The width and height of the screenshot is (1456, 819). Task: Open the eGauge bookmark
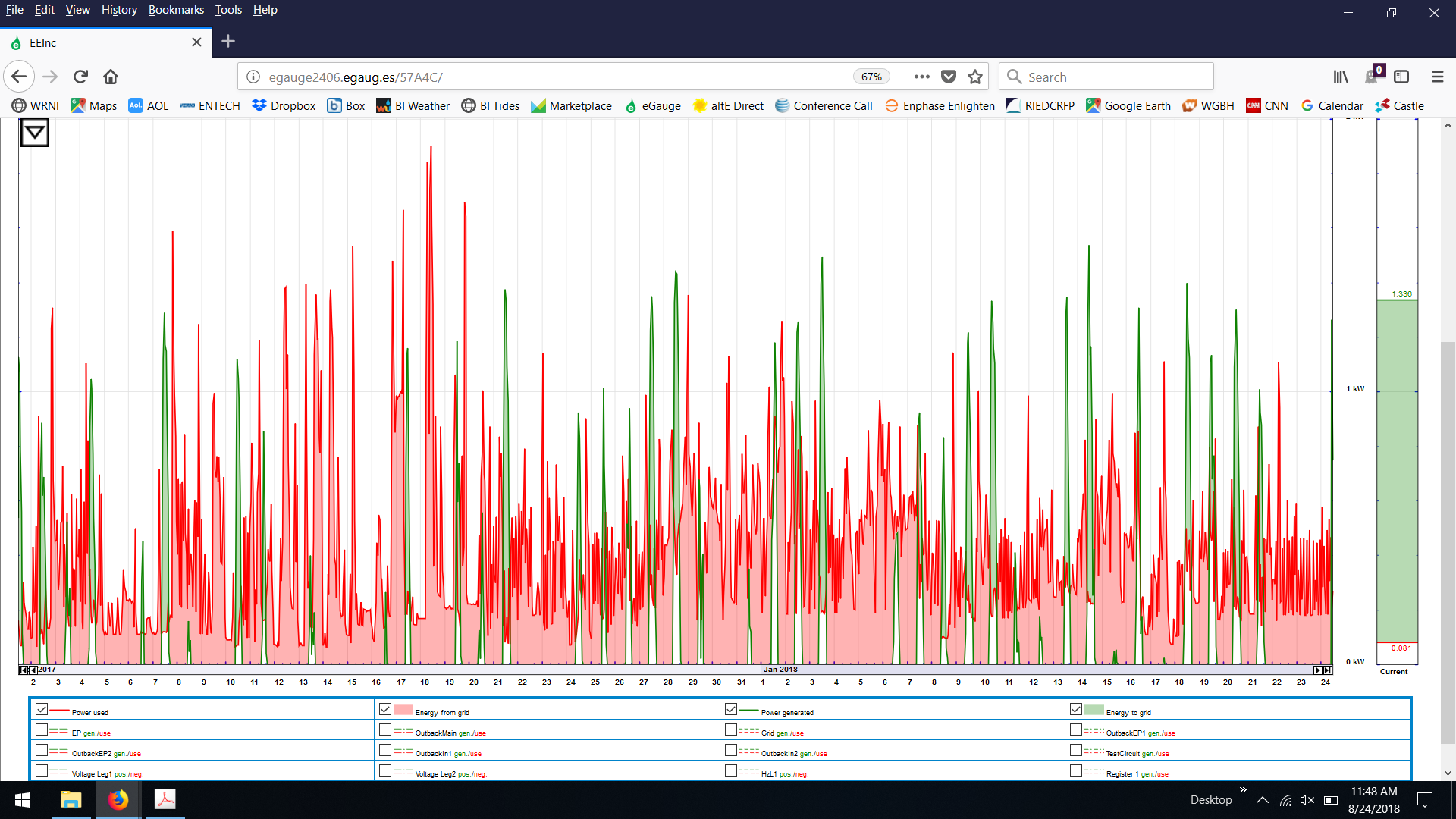tap(653, 106)
